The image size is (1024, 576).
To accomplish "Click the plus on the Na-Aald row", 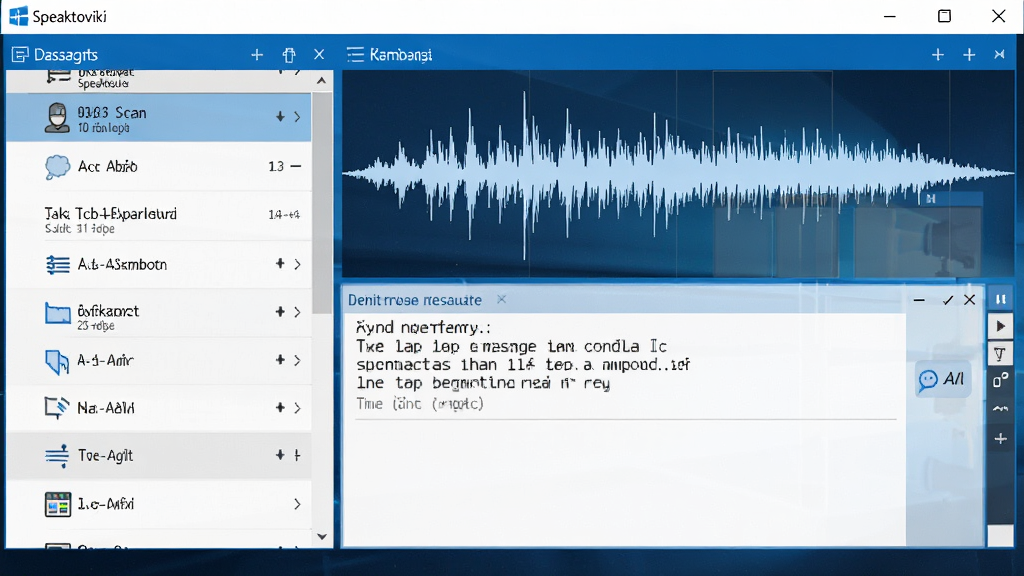I will click(280, 408).
